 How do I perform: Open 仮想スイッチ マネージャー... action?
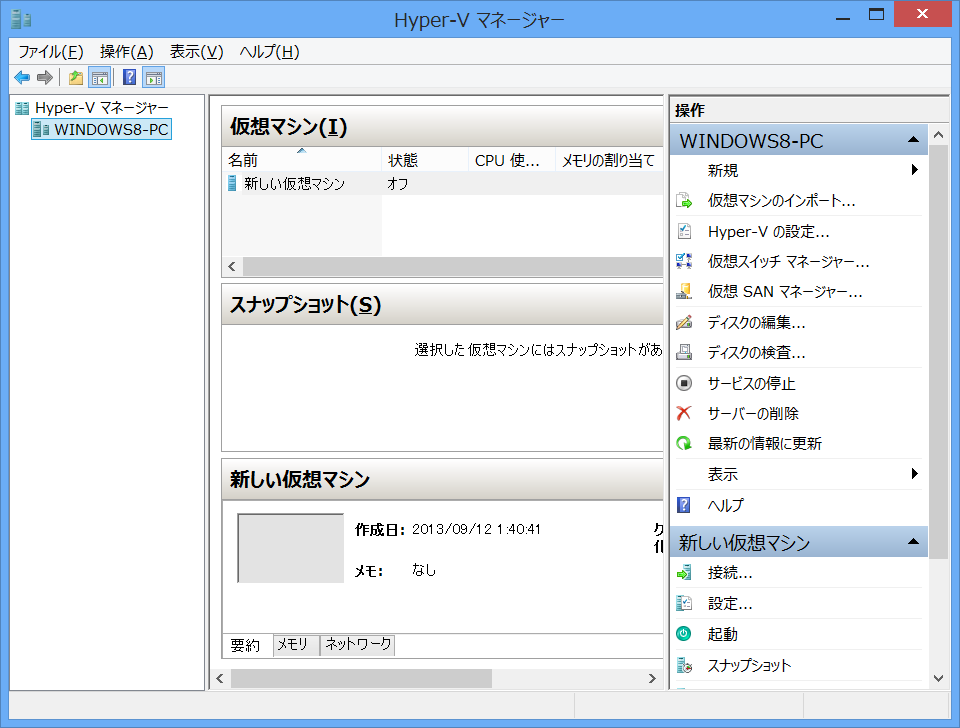[x=789, y=261]
